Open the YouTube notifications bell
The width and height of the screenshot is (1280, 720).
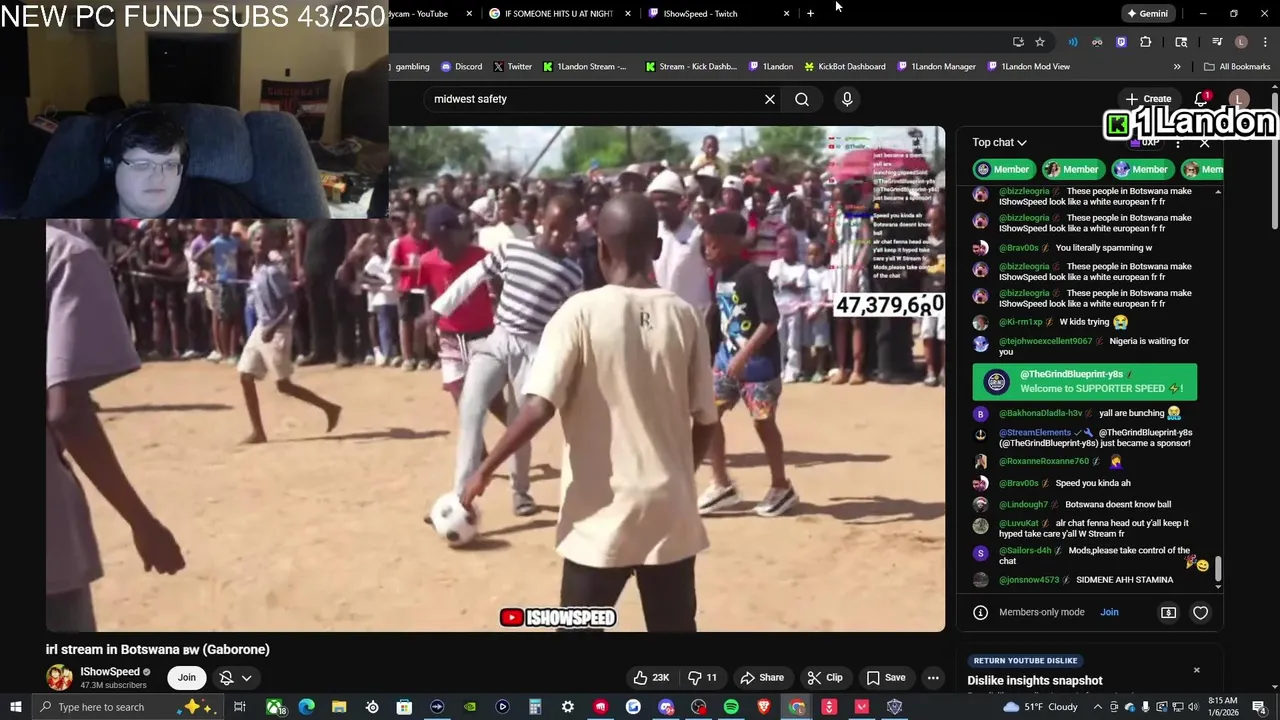pyautogui.click(x=1202, y=99)
